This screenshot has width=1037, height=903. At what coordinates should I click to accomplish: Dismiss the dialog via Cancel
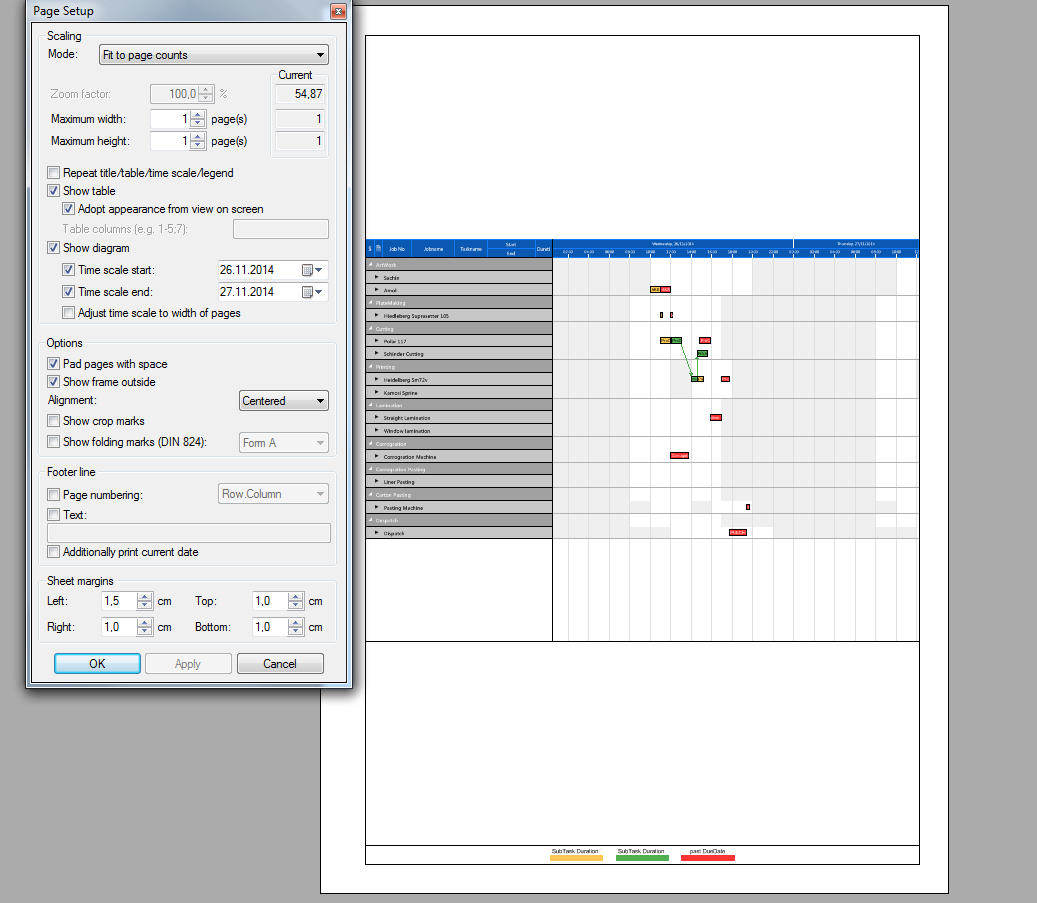tap(280, 663)
